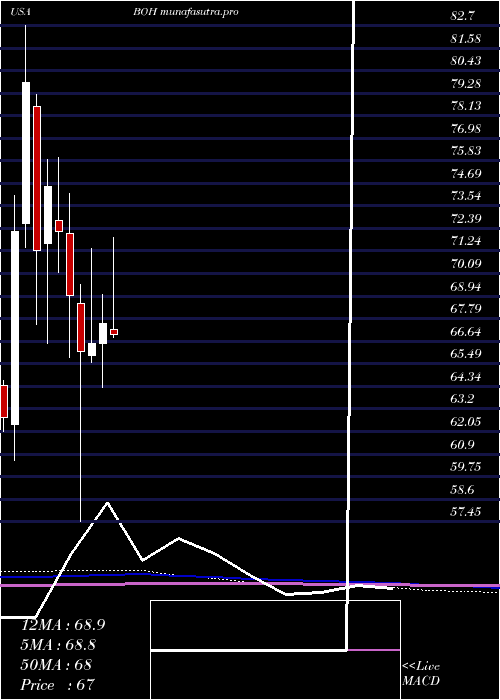Select the tallest white candlestick near 79.28
The height and width of the screenshot is (700, 500).
pyautogui.click(x=26, y=153)
